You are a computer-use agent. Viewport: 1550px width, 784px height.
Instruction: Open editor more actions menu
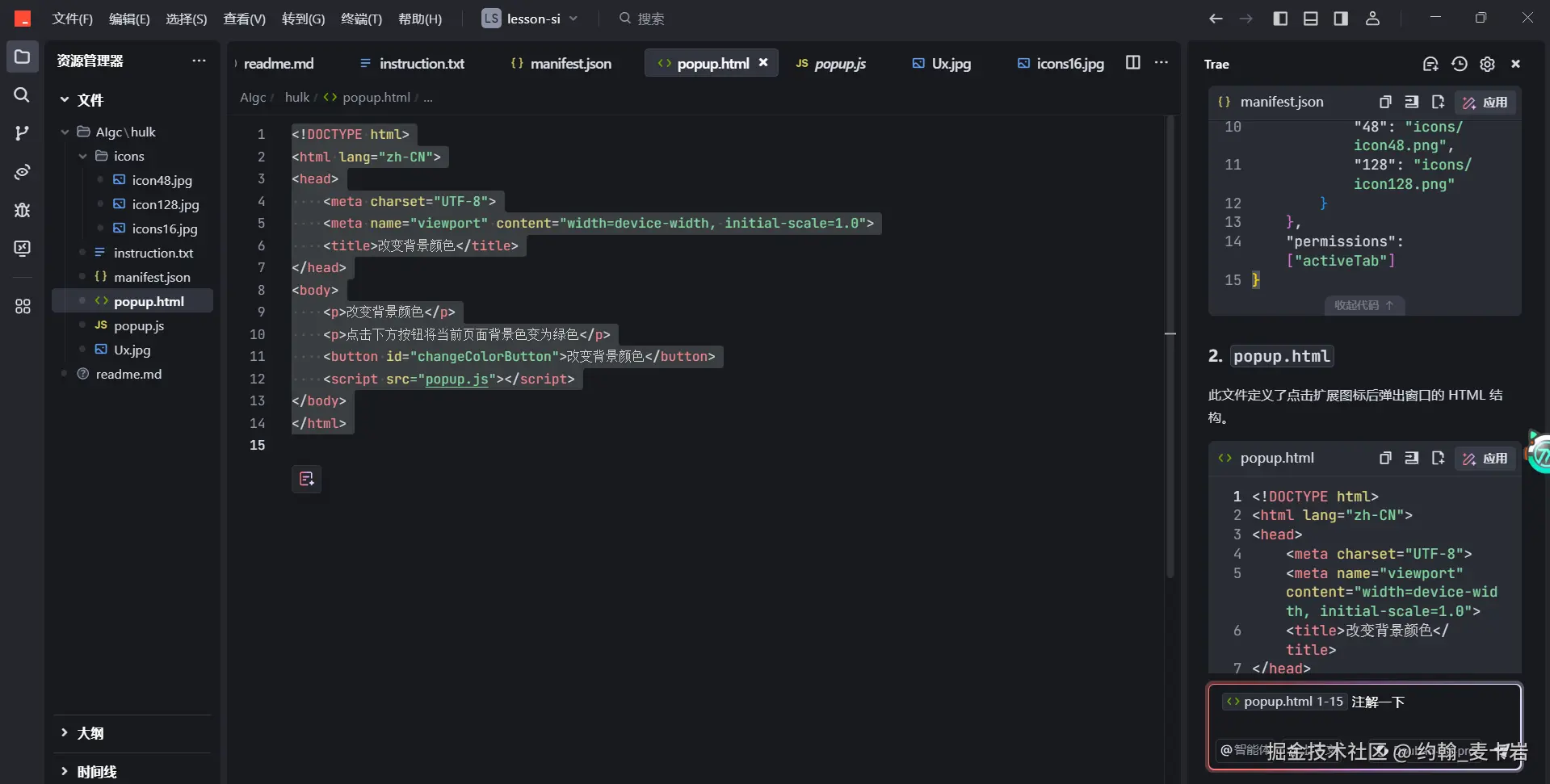click(1161, 62)
